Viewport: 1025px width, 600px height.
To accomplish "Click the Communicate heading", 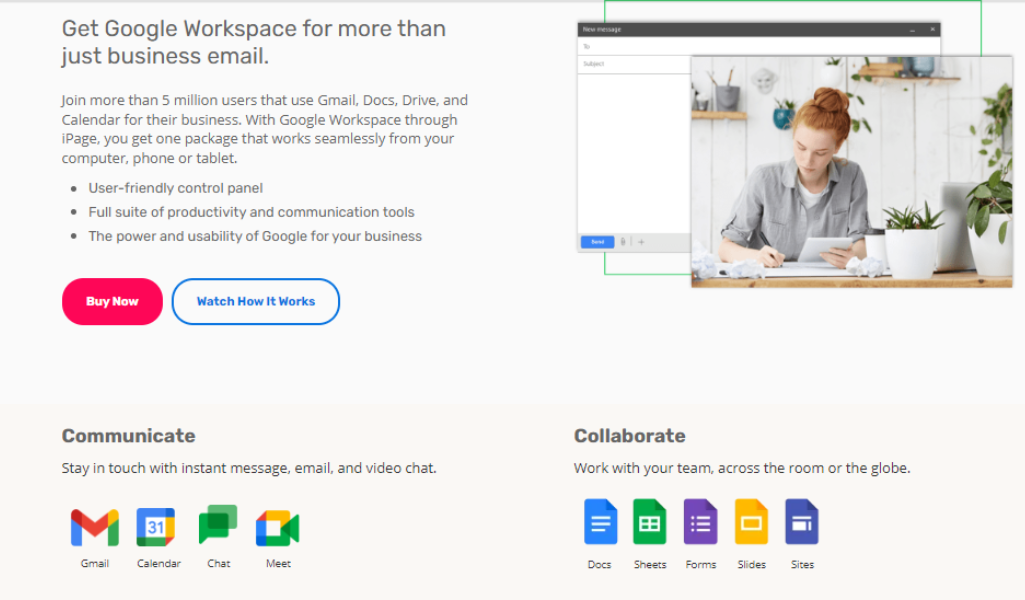I will click(x=129, y=436).
